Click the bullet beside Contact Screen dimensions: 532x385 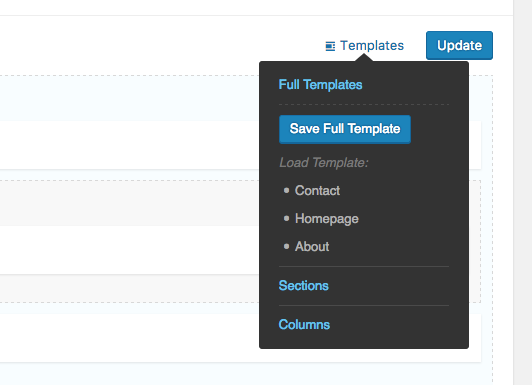[x=286, y=190]
